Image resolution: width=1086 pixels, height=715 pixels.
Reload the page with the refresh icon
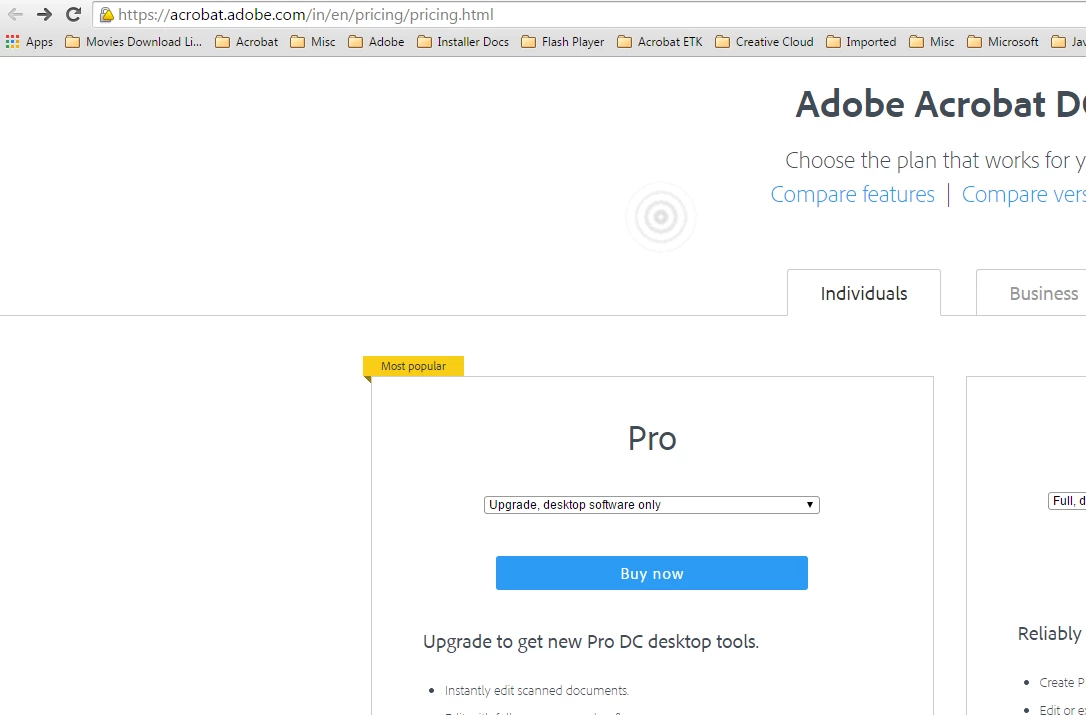coord(73,15)
